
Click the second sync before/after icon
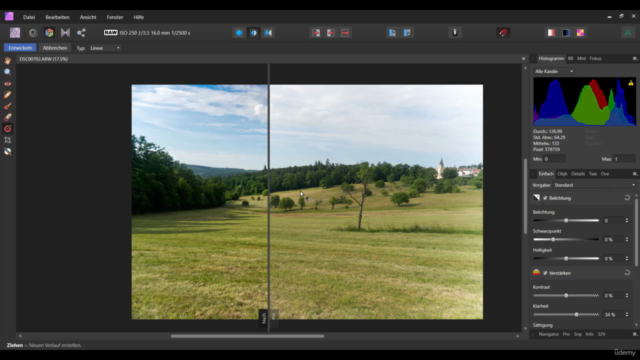pyautogui.click(x=331, y=33)
